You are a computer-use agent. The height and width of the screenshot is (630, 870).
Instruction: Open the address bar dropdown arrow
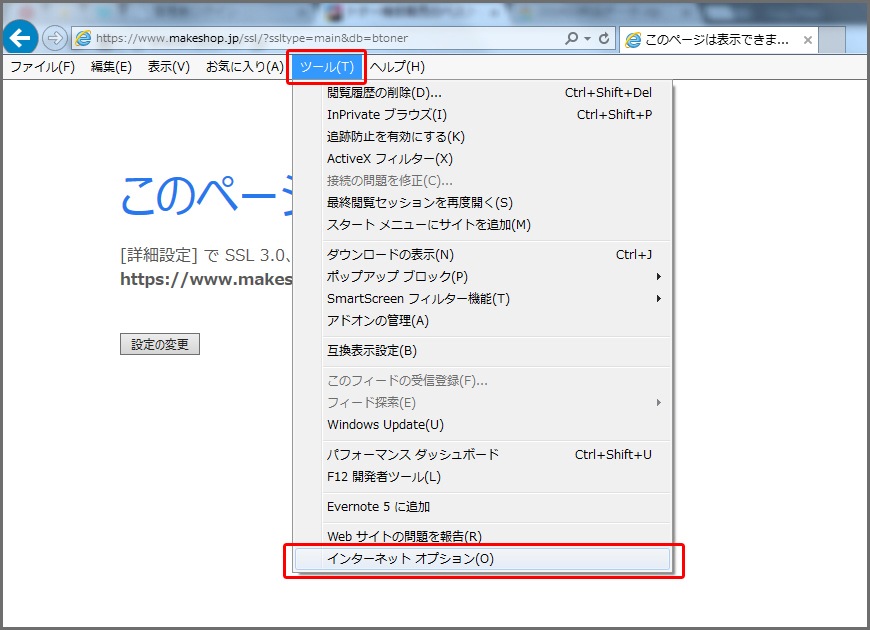(x=587, y=39)
